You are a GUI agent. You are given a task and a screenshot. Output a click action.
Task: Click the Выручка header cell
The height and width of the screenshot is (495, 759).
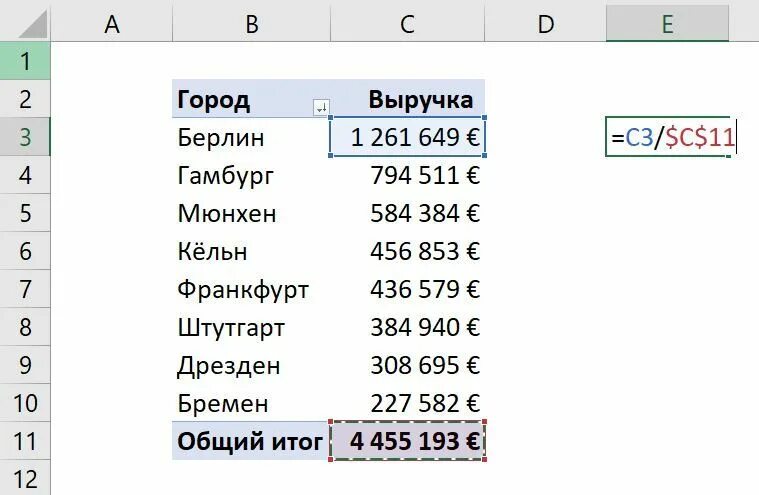click(408, 99)
